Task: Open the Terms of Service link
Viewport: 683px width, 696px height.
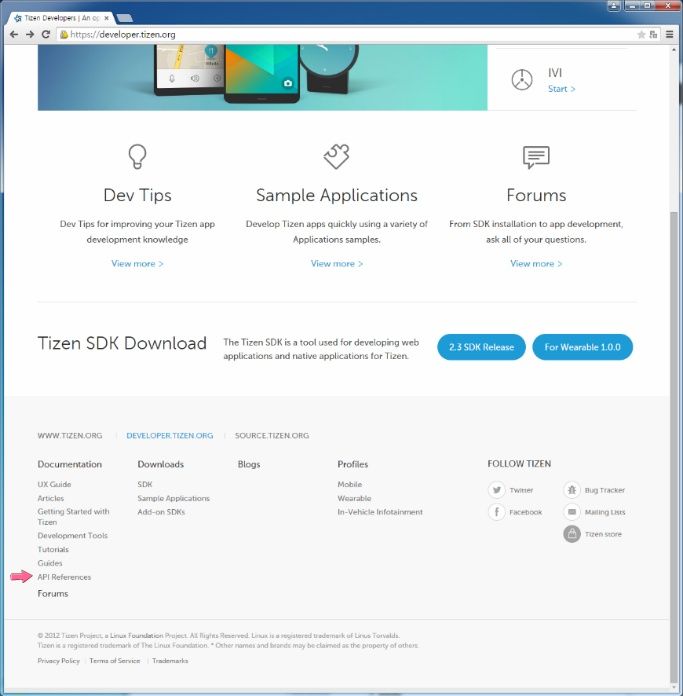Action: pos(114,660)
